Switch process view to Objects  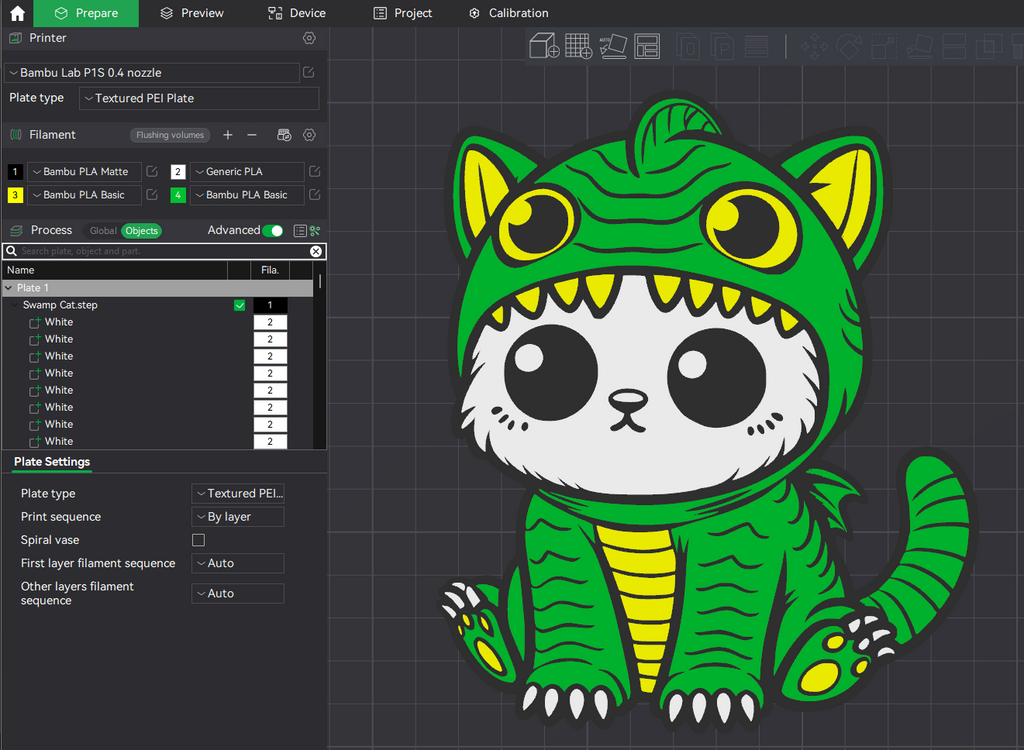coord(142,231)
